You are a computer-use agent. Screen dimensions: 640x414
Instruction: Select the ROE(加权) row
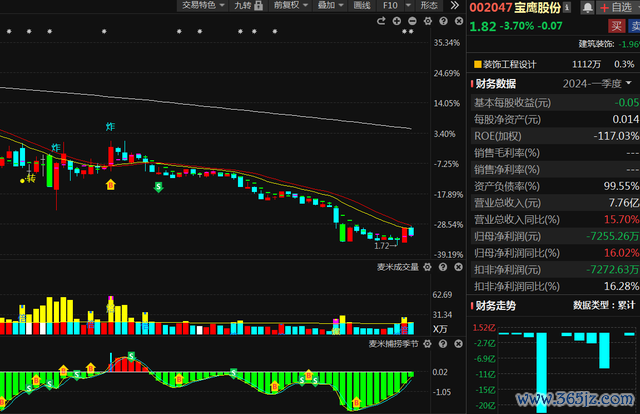(555, 136)
